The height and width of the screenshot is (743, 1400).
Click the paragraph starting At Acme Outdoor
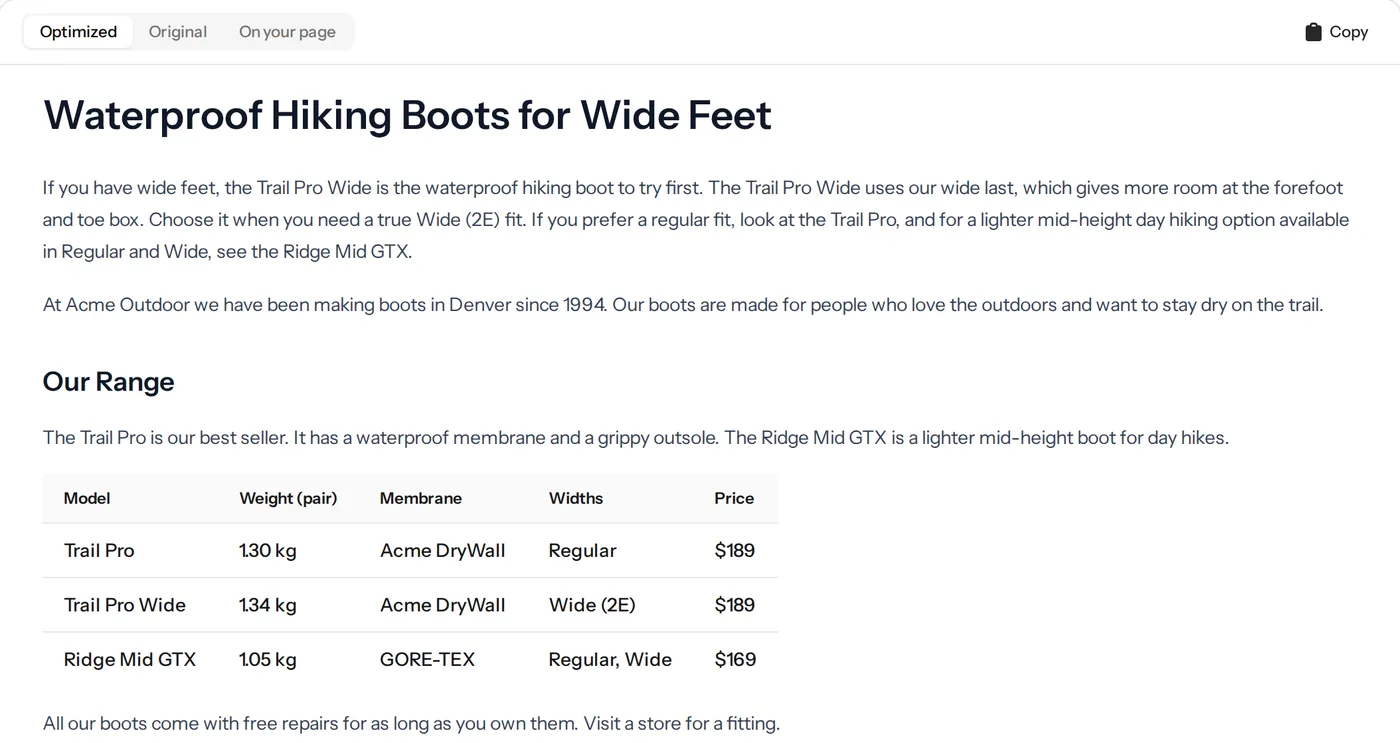tap(683, 305)
